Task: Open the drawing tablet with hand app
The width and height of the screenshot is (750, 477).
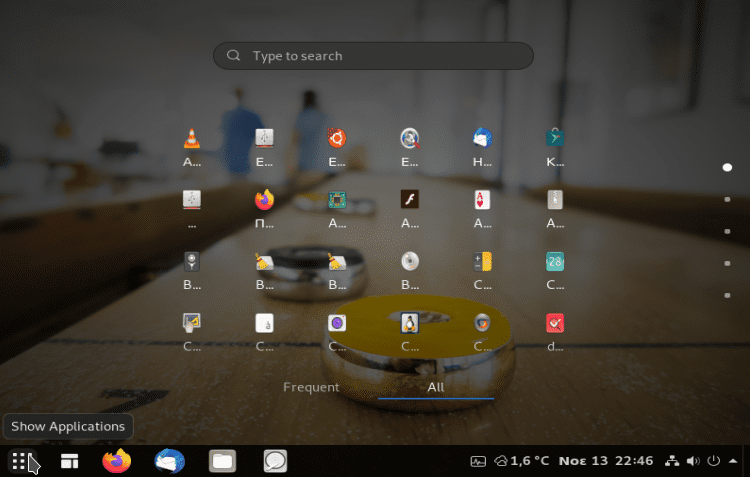Action: coord(192,323)
